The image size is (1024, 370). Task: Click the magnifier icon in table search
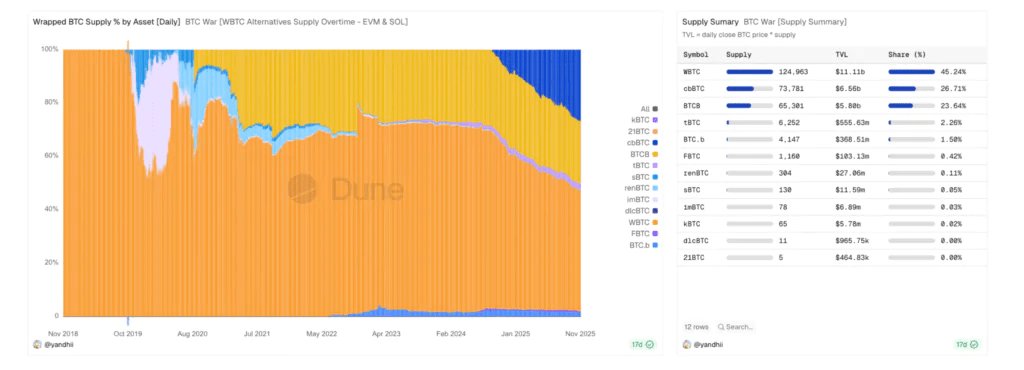pyautogui.click(x=720, y=326)
